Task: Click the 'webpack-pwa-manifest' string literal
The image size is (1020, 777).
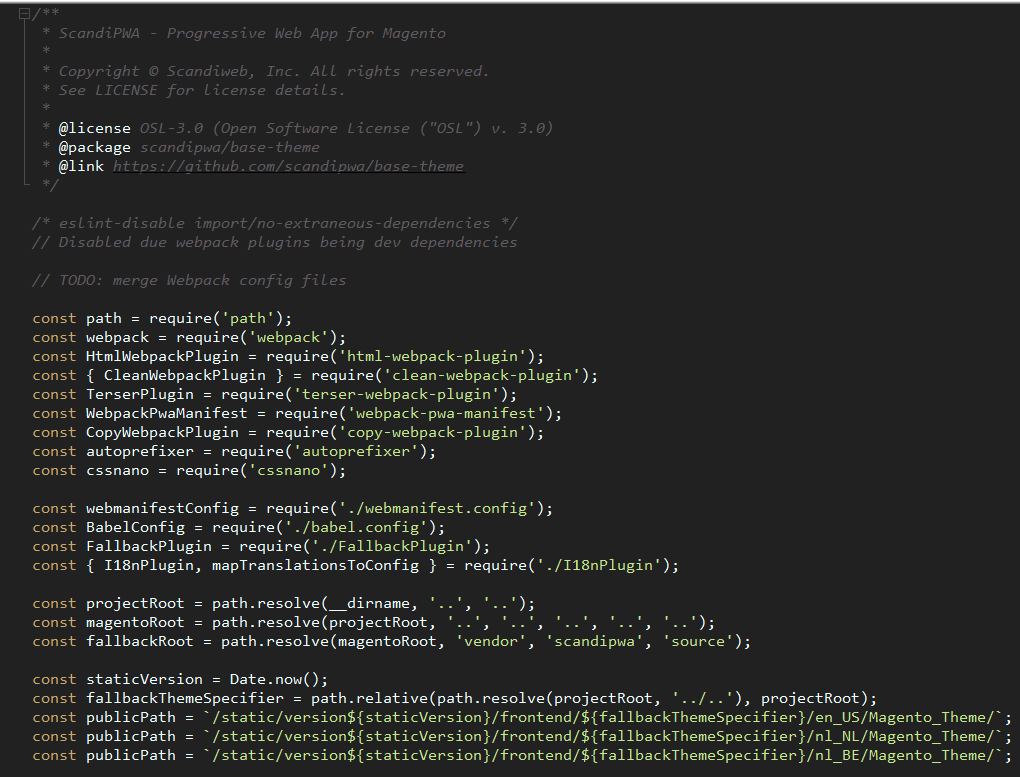Action: pyautogui.click(x=446, y=413)
